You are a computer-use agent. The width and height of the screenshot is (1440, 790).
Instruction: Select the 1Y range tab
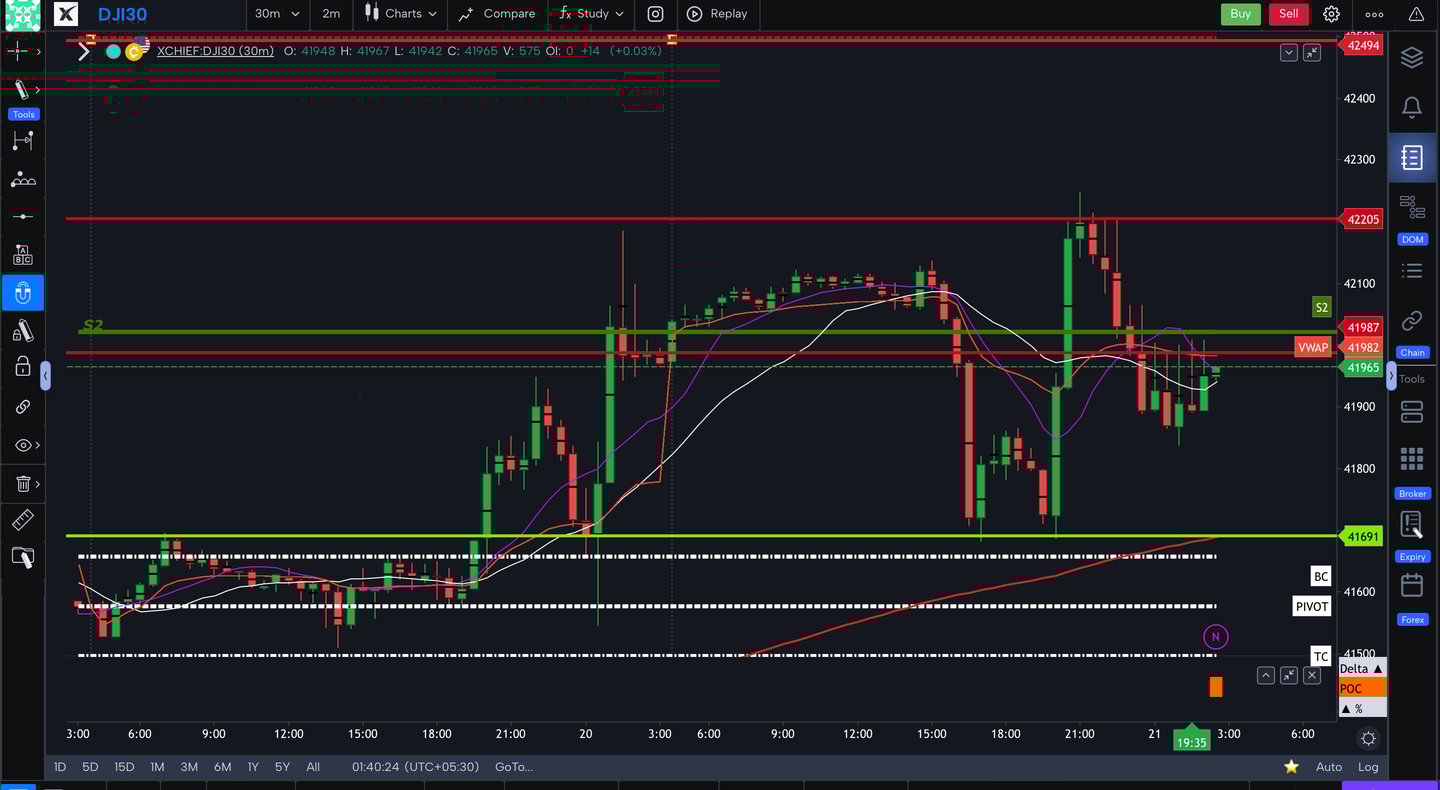click(x=253, y=767)
